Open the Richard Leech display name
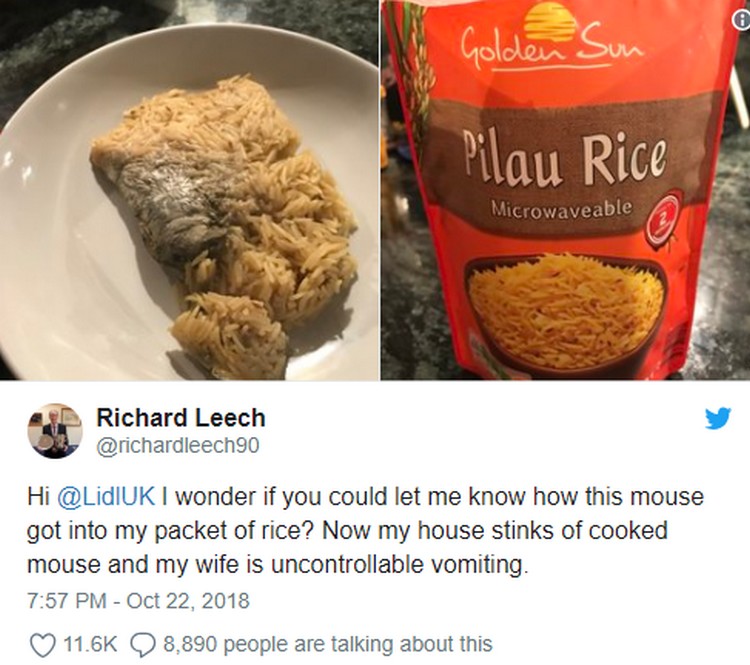The height and width of the screenshot is (665, 750). click(x=181, y=418)
